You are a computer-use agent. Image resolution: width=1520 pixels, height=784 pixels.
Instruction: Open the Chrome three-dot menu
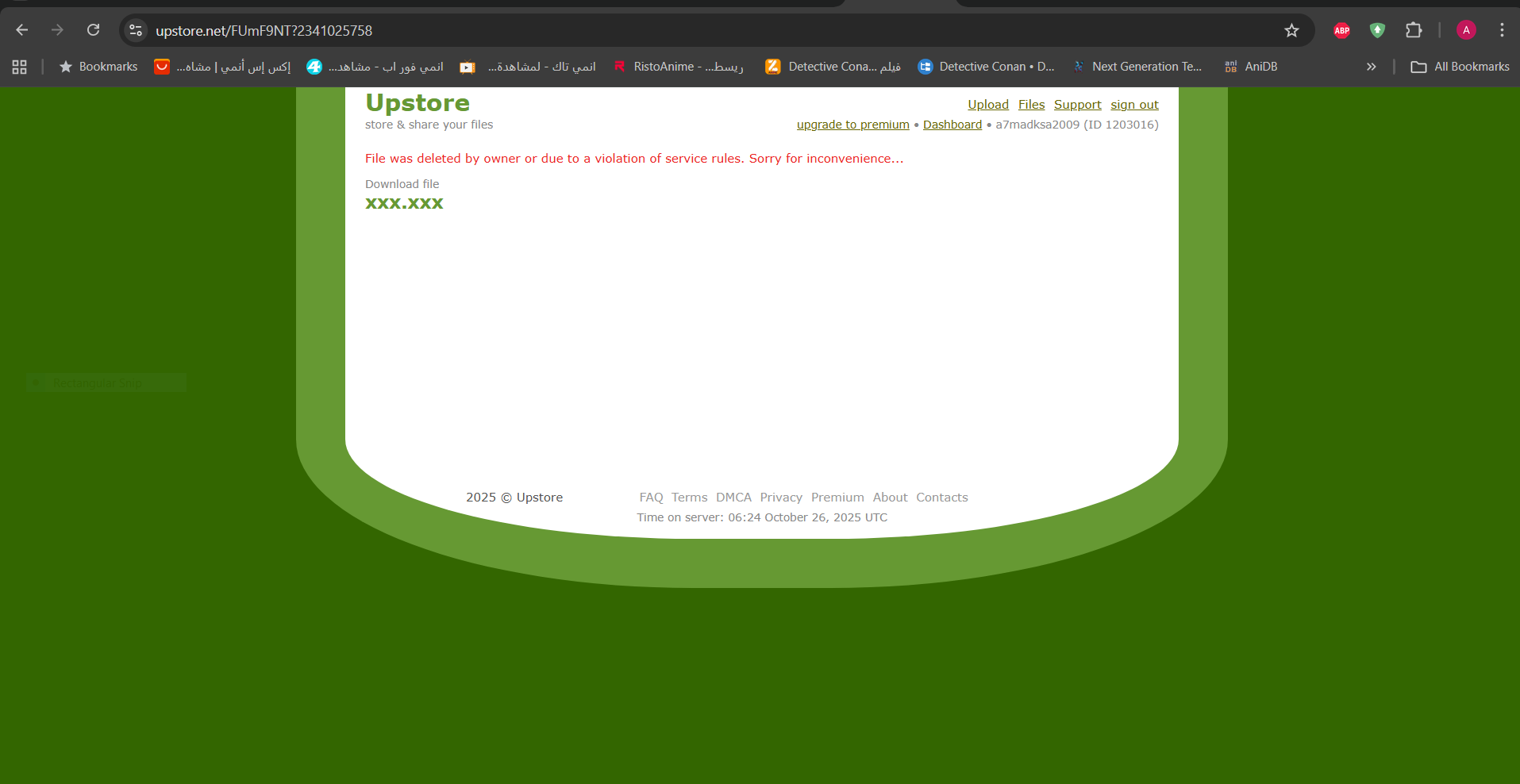click(1502, 30)
